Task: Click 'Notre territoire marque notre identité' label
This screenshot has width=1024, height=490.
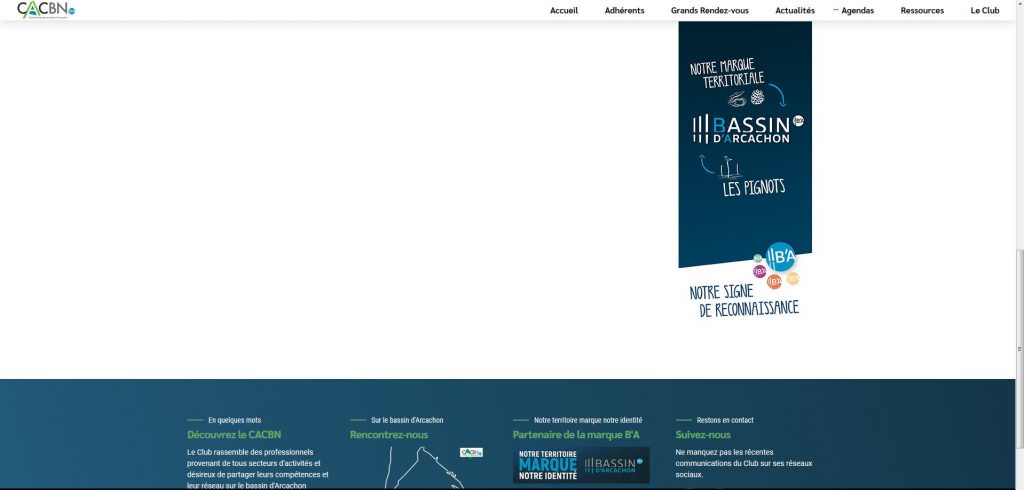Action: [588, 420]
